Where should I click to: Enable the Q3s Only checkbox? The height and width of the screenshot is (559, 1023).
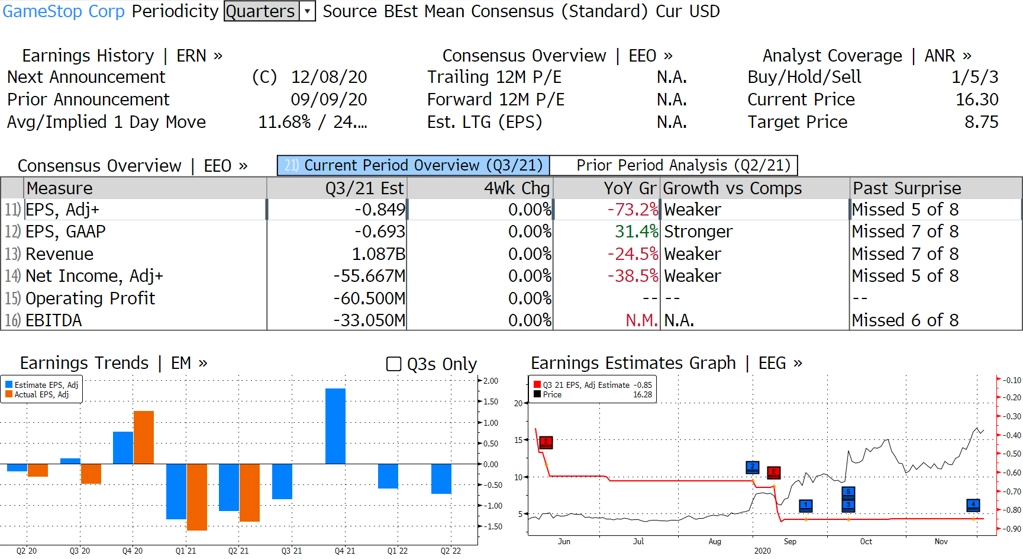click(393, 364)
